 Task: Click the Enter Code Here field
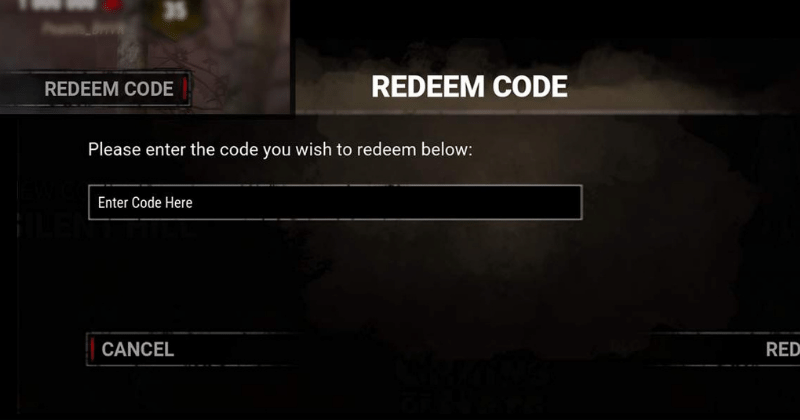[x=335, y=203]
